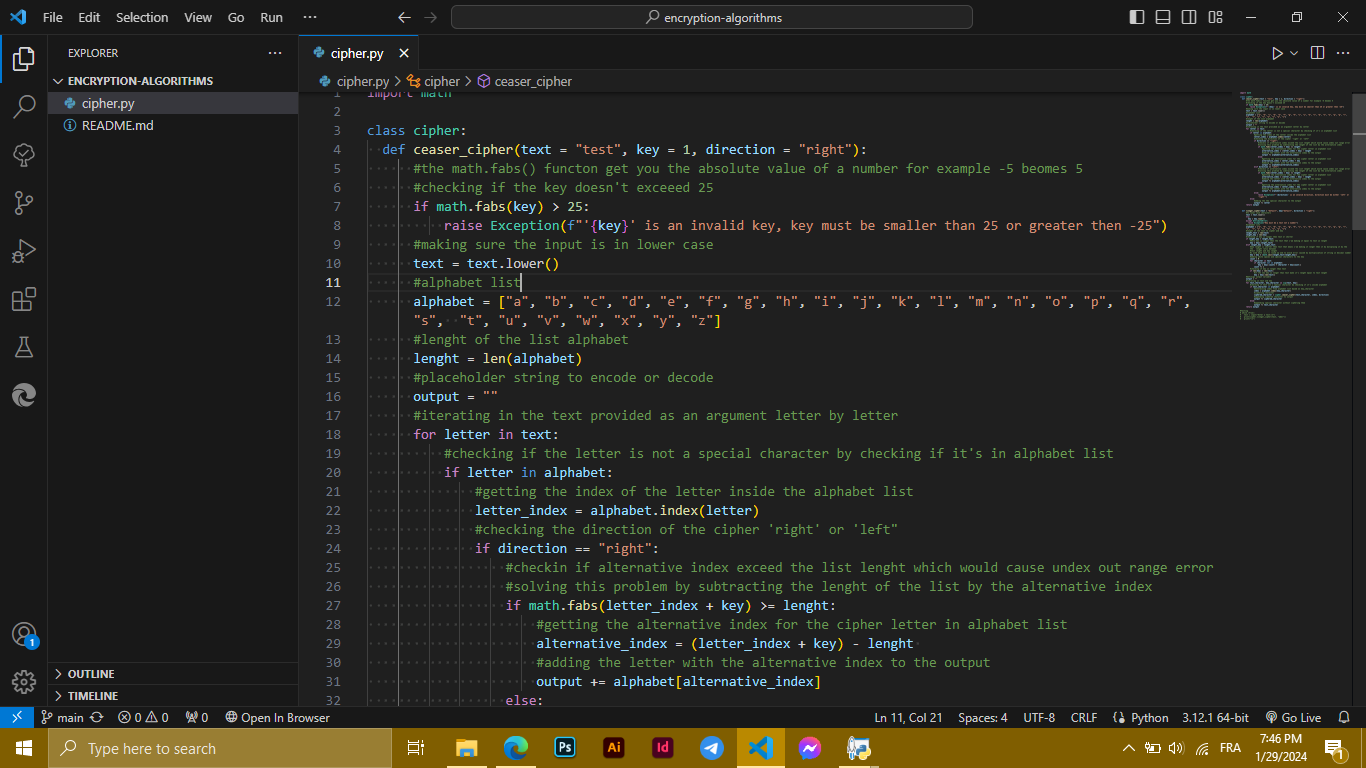Click encryption-algorithms command center search box
Viewport: 1366px width, 768px height.
point(712,17)
